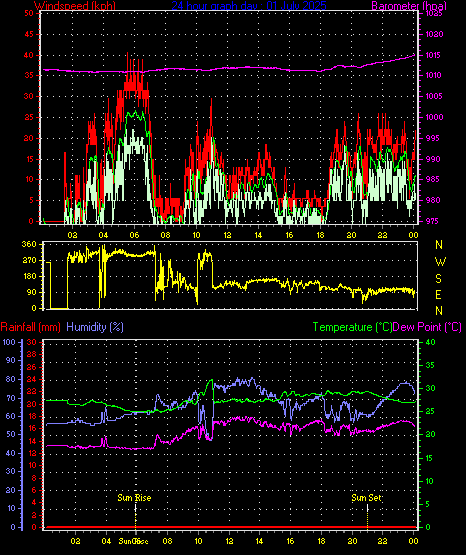Click "1010" on the barometer axis
Viewport: 466px width, 555px height.
434,75
